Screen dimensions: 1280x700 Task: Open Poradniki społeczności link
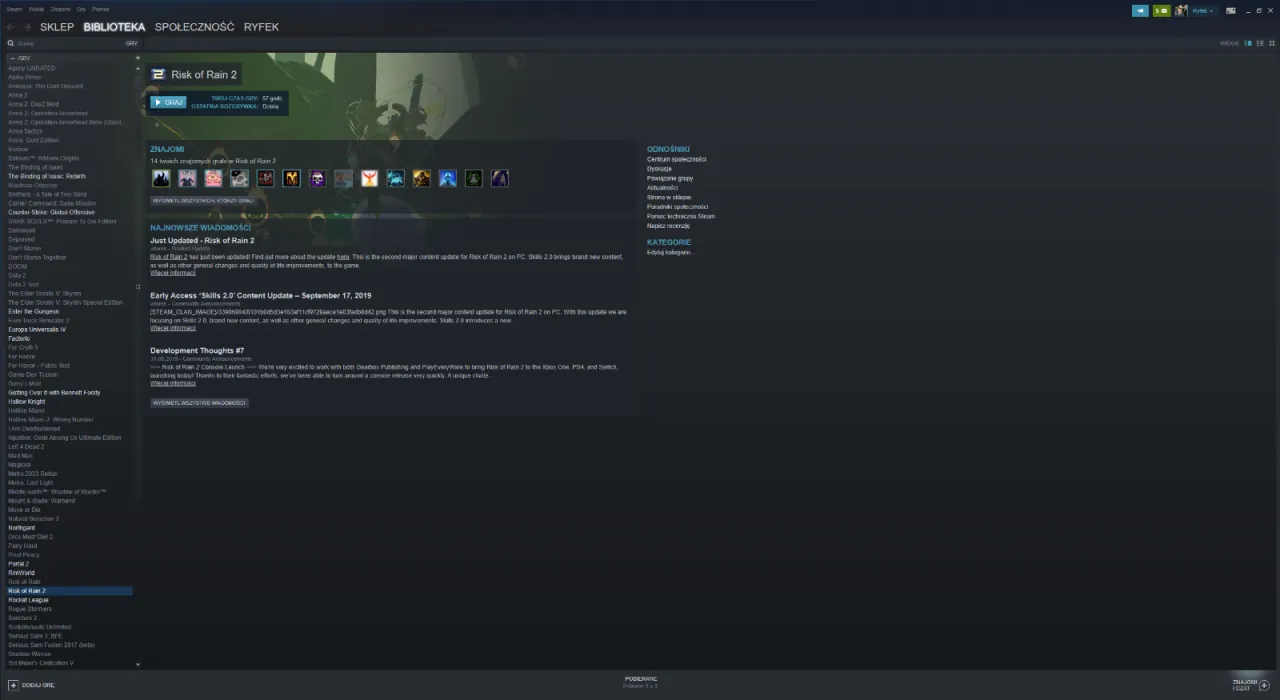click(677, 207)
